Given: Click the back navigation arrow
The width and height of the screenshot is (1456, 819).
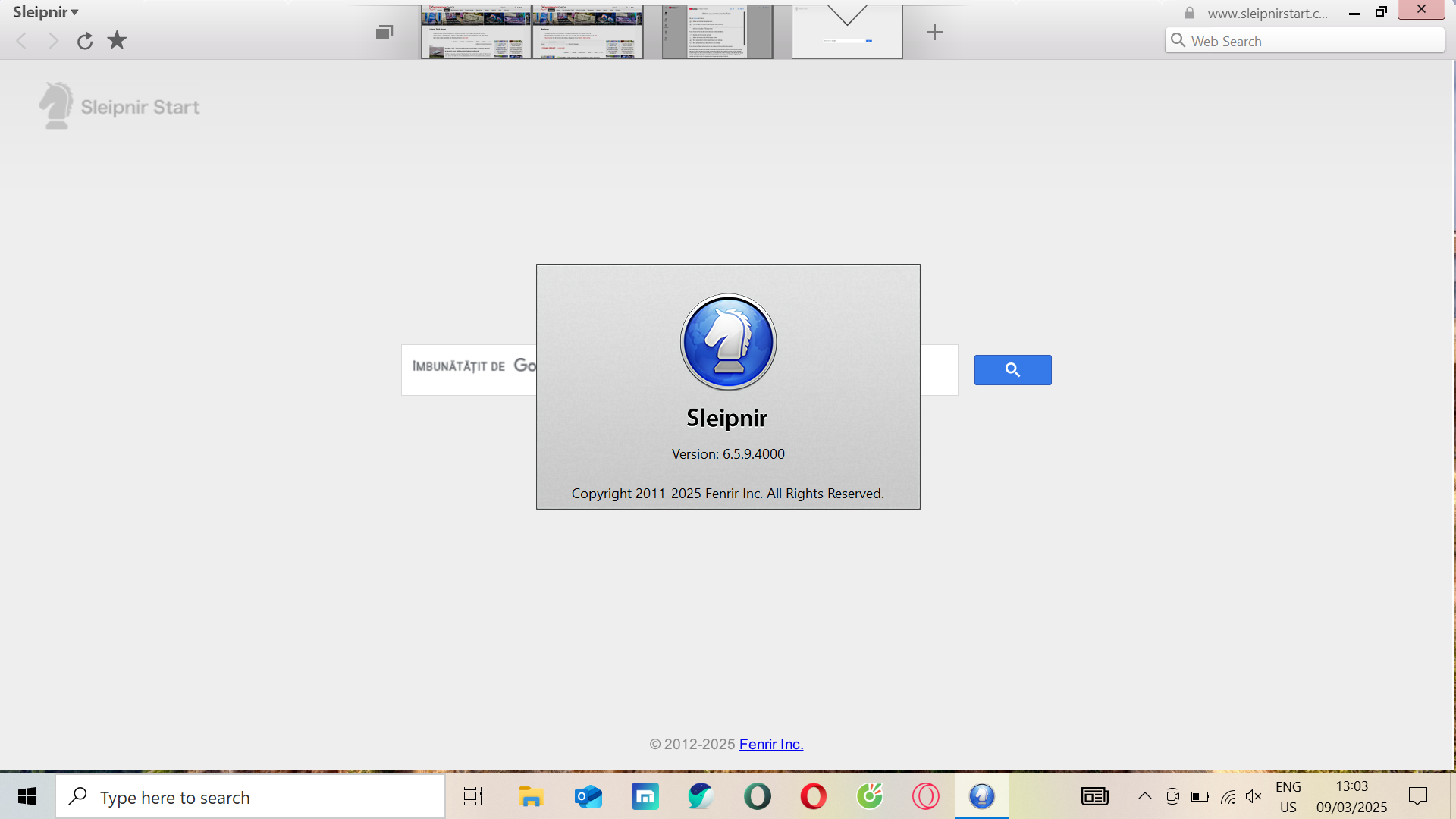Looking at the screenshot, I should 22,41.
